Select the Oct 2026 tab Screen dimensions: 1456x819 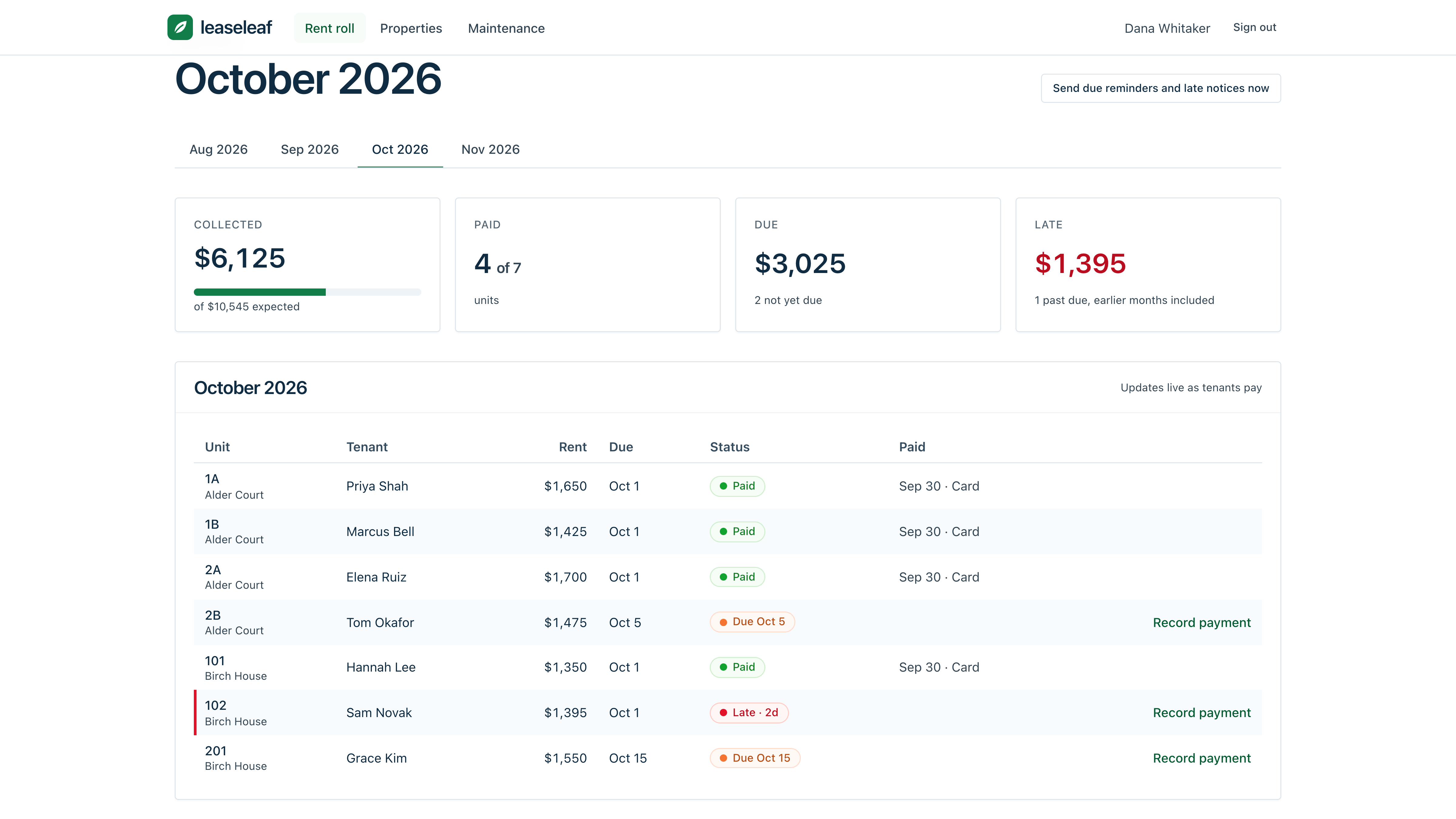click(399, 149)
